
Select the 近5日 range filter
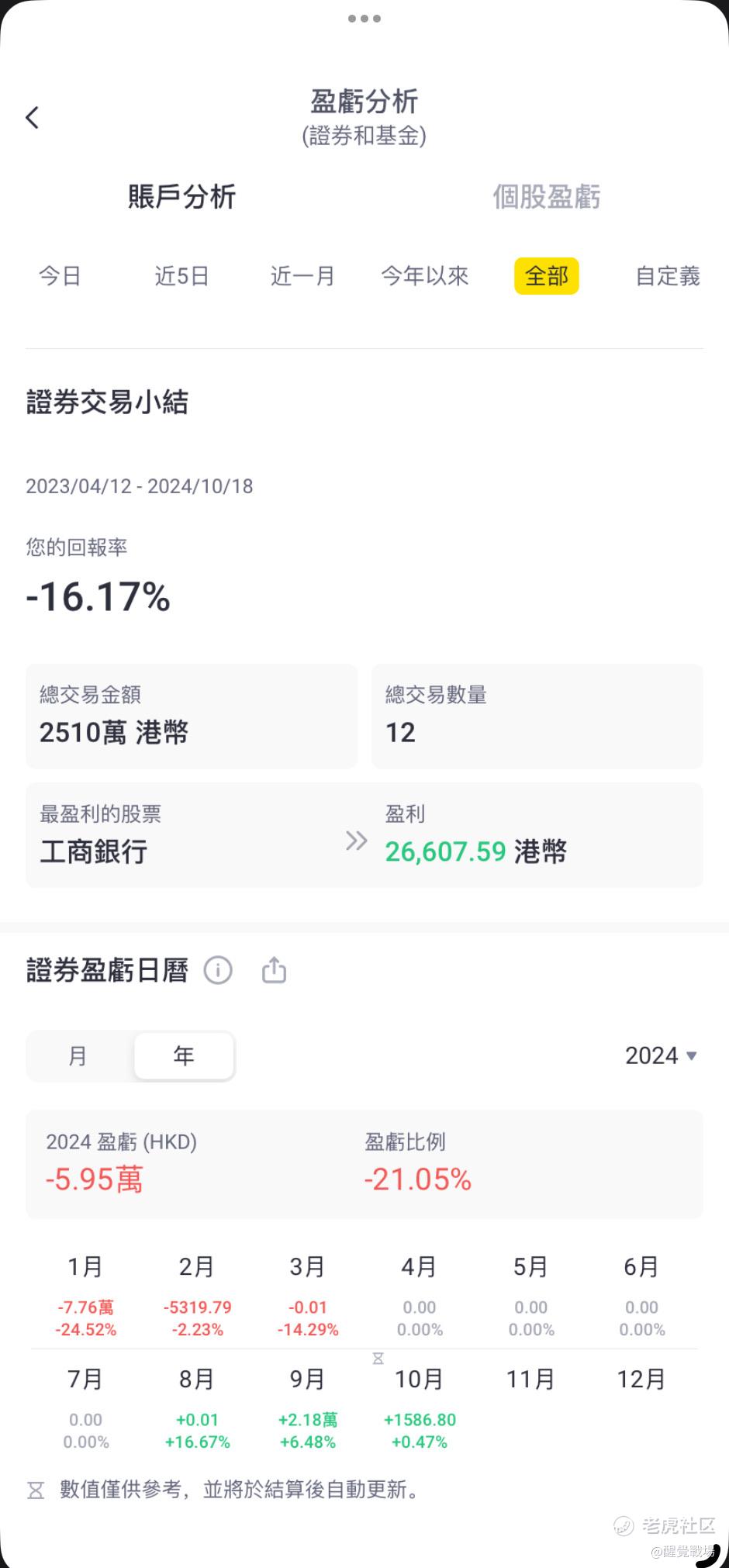[x=181, y=276]
